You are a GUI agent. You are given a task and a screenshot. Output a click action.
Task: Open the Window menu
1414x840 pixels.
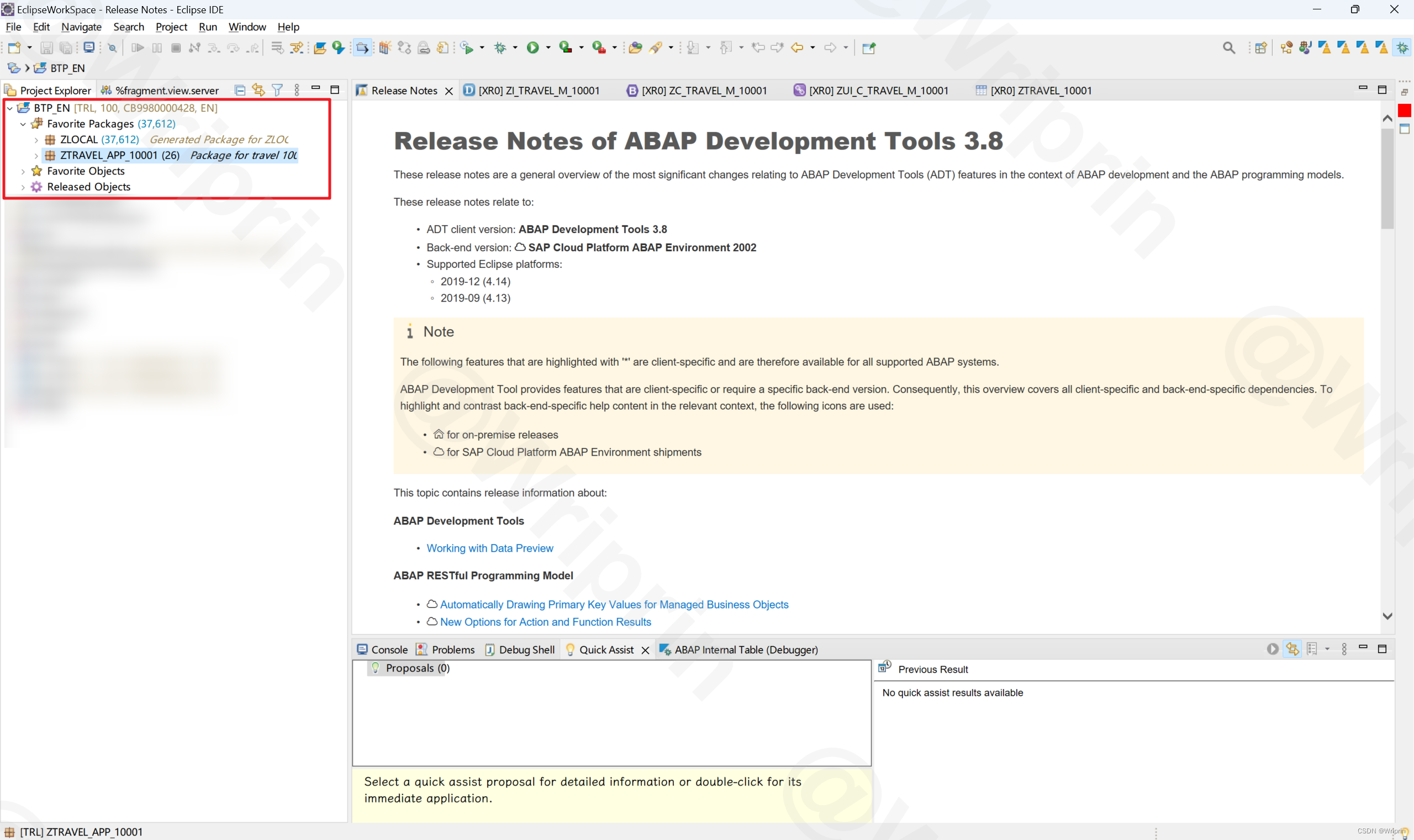[x=247, y=27]
